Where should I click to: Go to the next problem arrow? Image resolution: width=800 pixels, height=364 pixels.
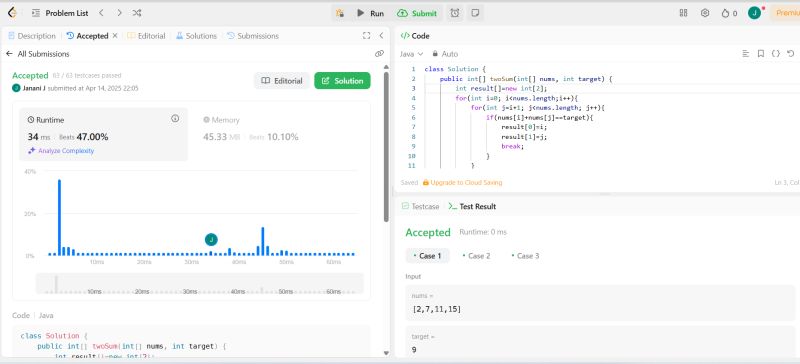(x=119, y=13)
